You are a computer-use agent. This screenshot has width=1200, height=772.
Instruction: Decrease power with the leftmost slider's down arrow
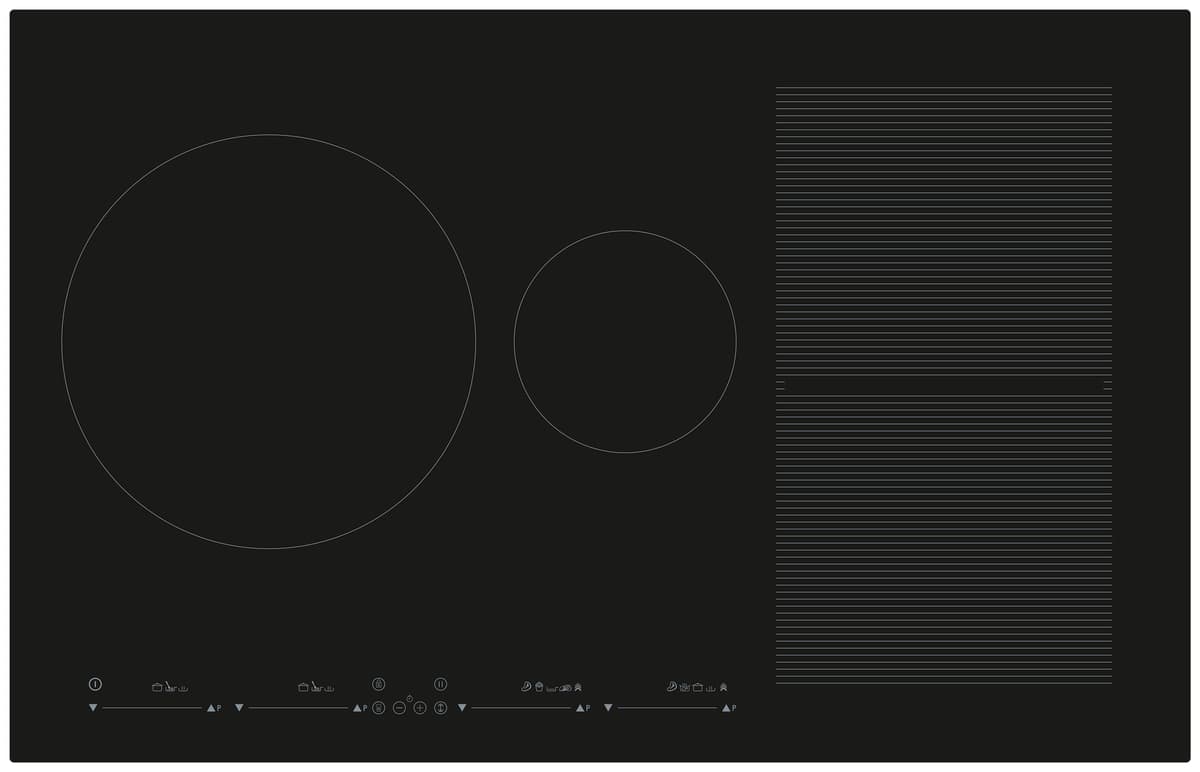(93, 708)
